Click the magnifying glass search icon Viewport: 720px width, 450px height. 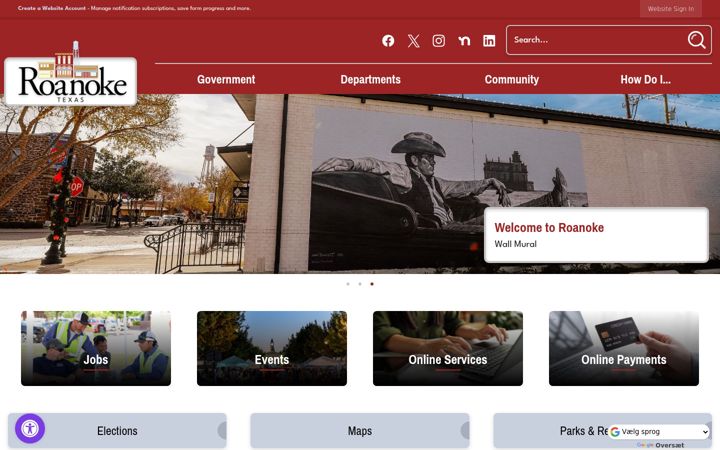696,40
